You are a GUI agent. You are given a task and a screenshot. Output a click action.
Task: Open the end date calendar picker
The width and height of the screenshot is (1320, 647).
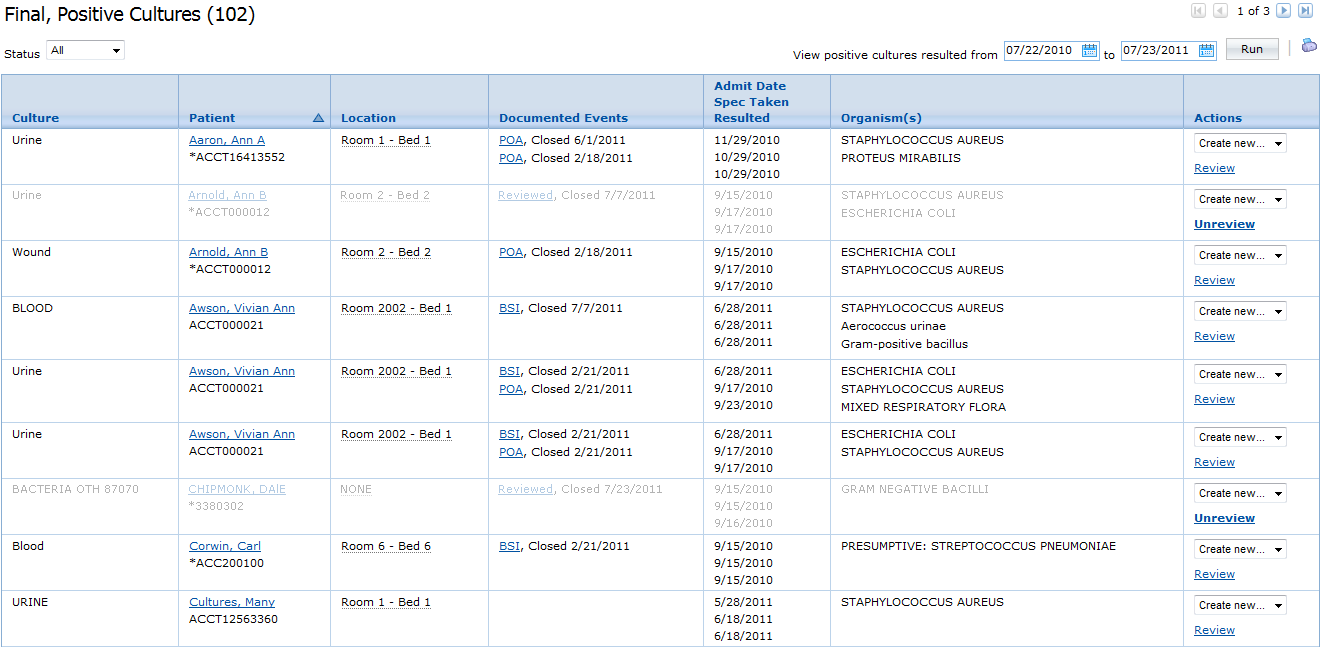click(1206, 51)
